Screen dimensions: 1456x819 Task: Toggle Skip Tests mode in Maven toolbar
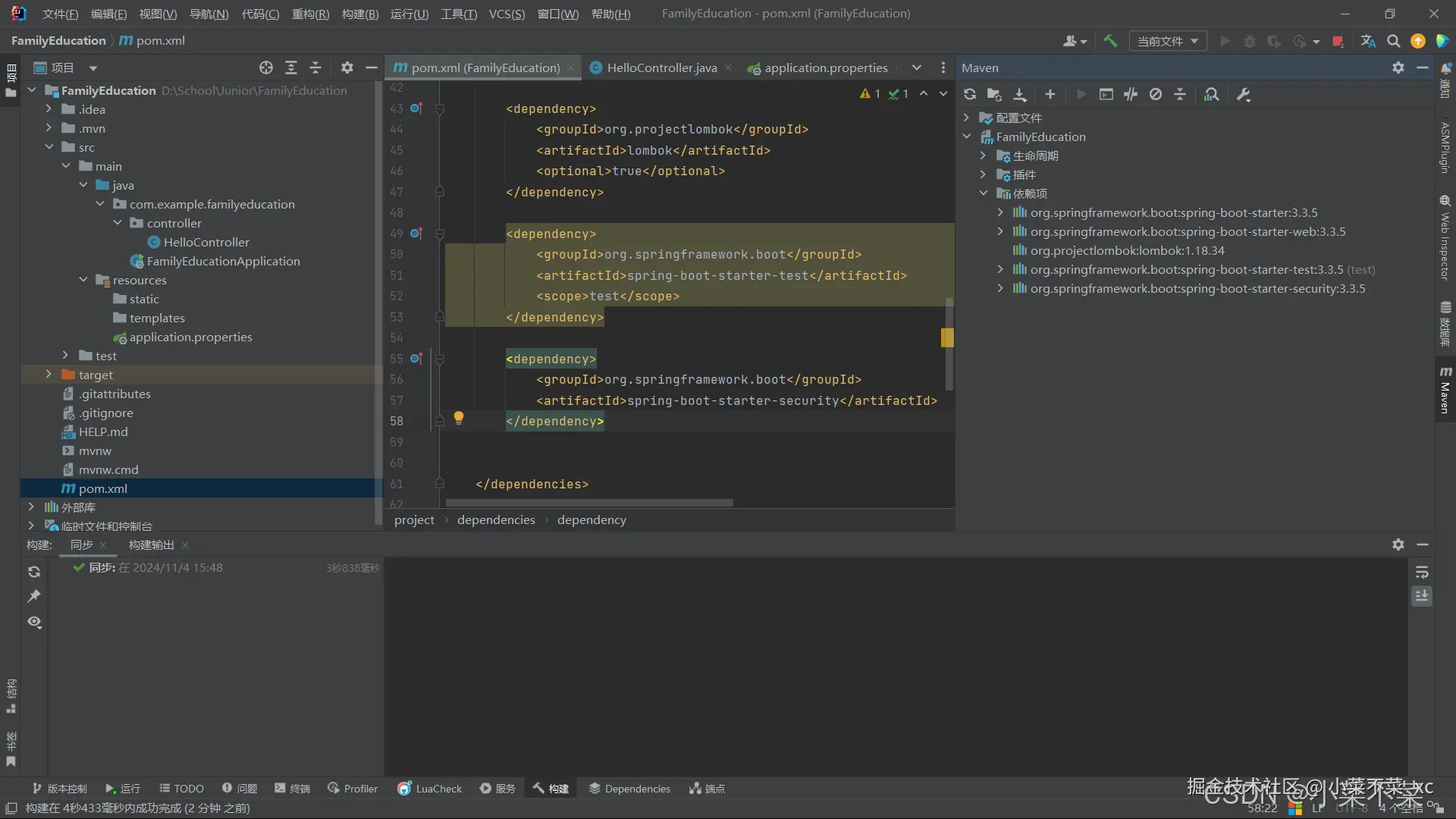click(1155, 94)
